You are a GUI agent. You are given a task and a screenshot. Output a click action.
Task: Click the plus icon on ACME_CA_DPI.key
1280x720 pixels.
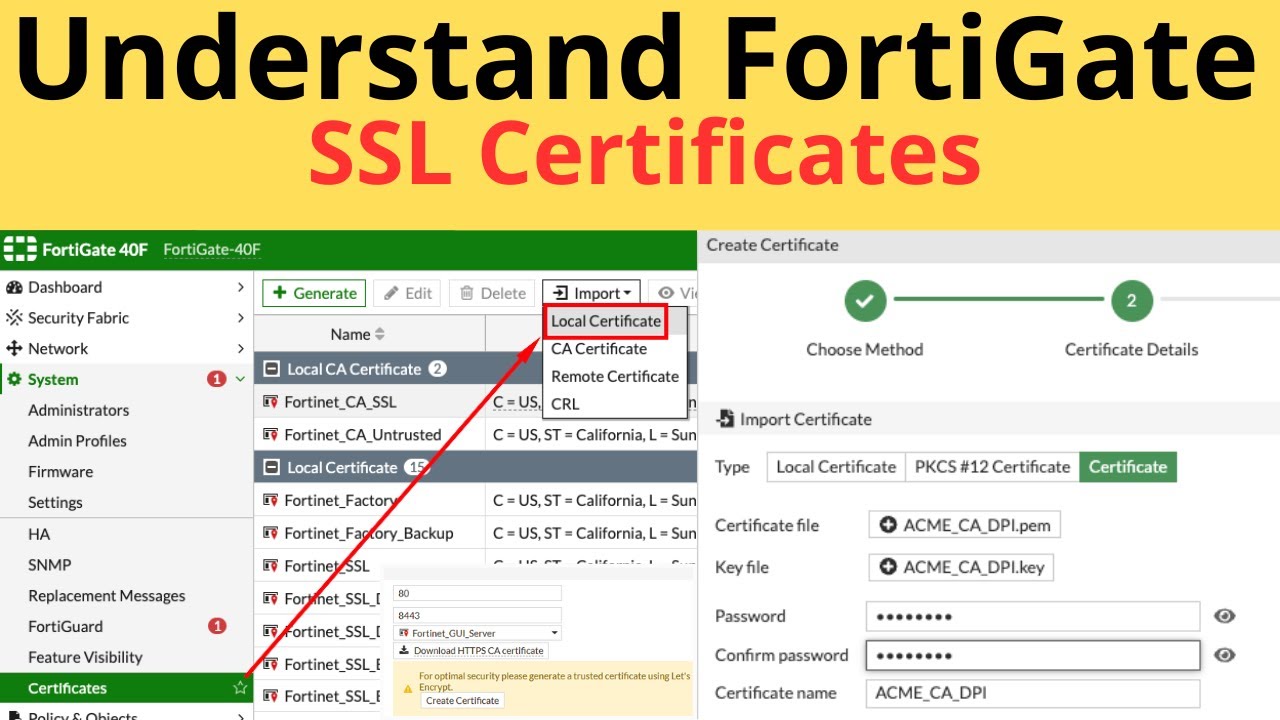click(887, 567)
